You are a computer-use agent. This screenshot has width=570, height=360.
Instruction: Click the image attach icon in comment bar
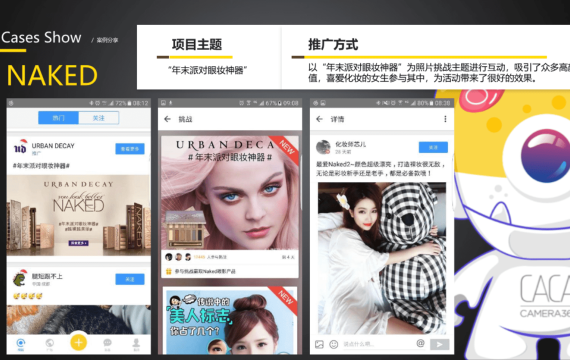pyautogui.click(x=319, y=344)
